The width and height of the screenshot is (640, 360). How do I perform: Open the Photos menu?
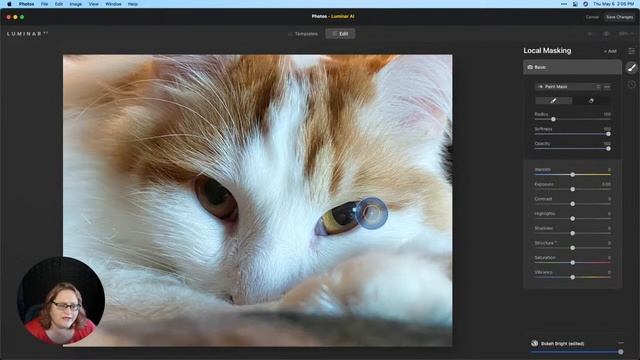click(27, 4)
